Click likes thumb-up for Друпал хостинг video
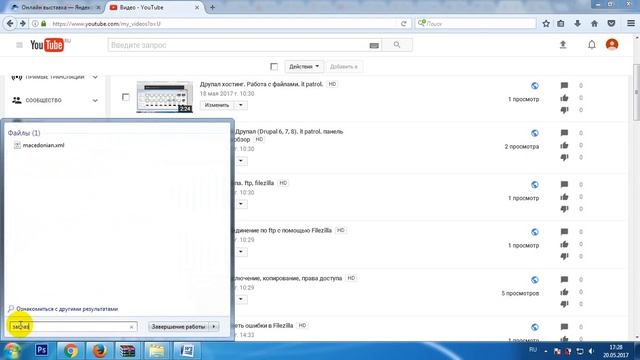This screenshot has height=360, width=640. (x=564, y=98)
